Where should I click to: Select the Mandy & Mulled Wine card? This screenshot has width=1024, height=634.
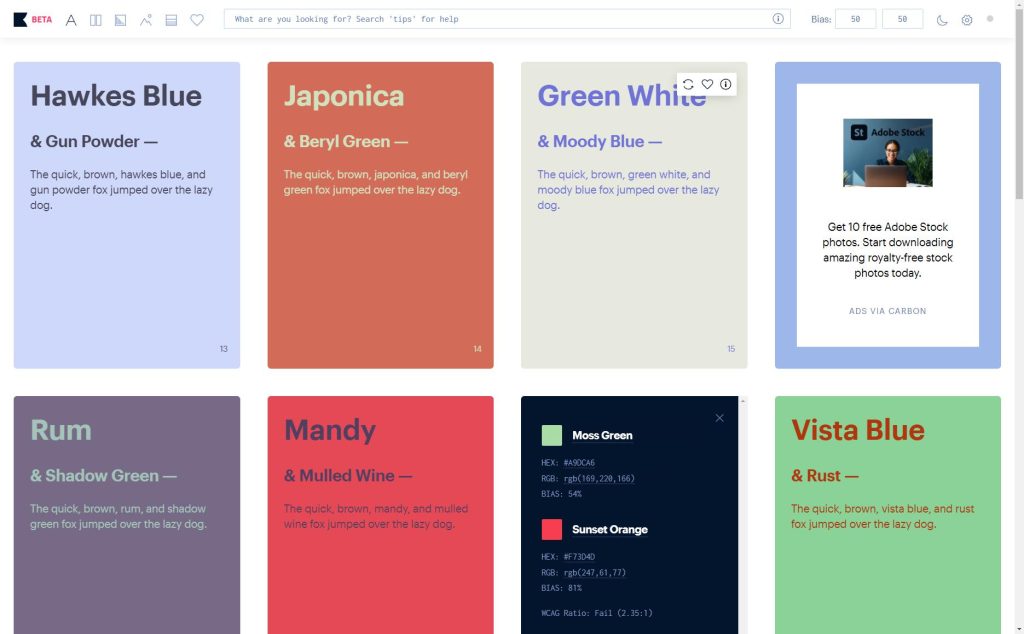tap(381, 515)
